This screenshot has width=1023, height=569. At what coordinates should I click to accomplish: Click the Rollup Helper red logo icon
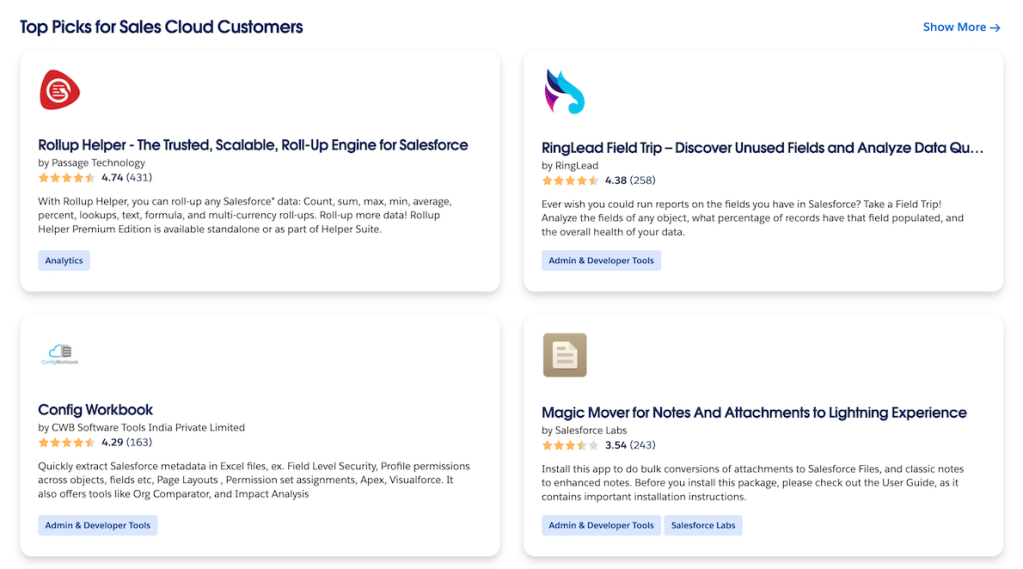coord(60,90)
